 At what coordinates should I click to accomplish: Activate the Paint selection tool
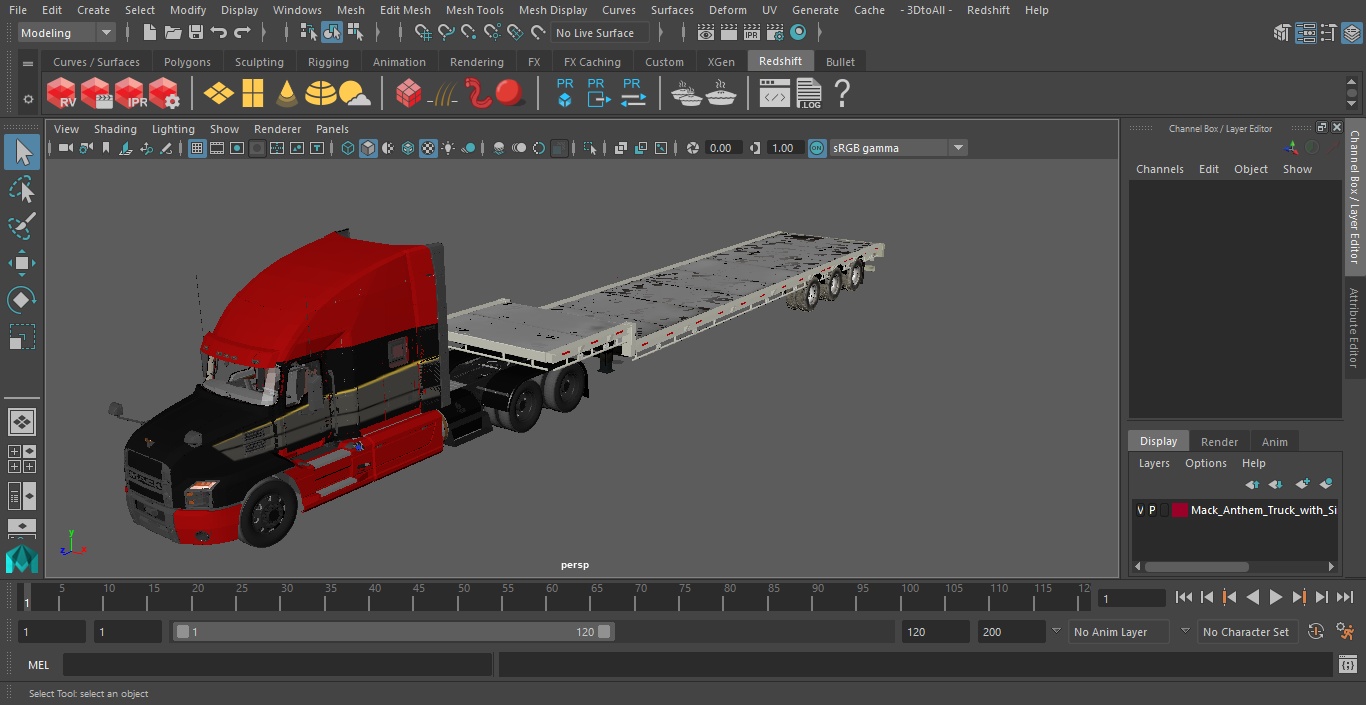22,226
